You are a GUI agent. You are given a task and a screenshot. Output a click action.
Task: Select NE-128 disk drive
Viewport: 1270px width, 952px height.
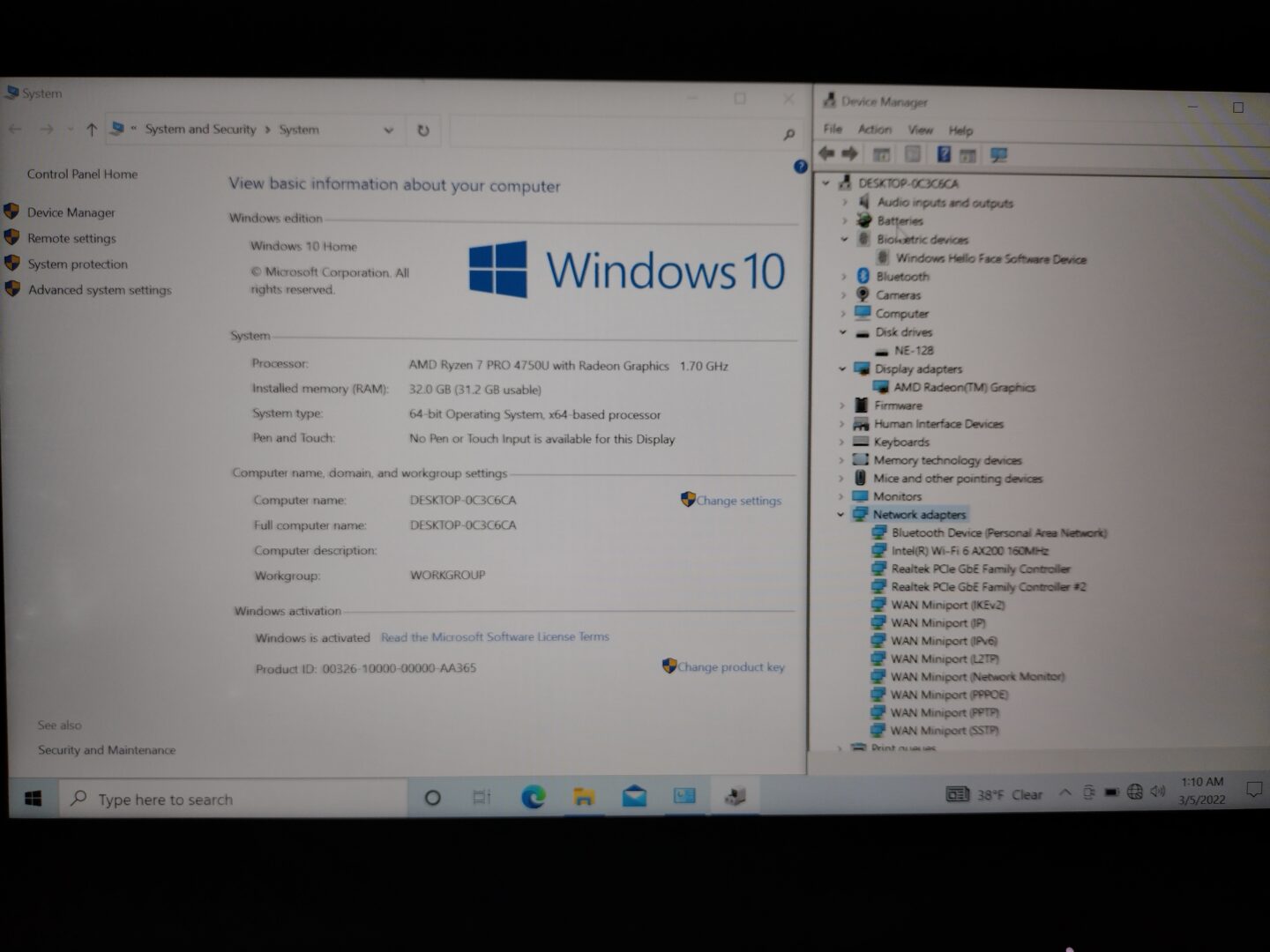click(x=914, y=350)
